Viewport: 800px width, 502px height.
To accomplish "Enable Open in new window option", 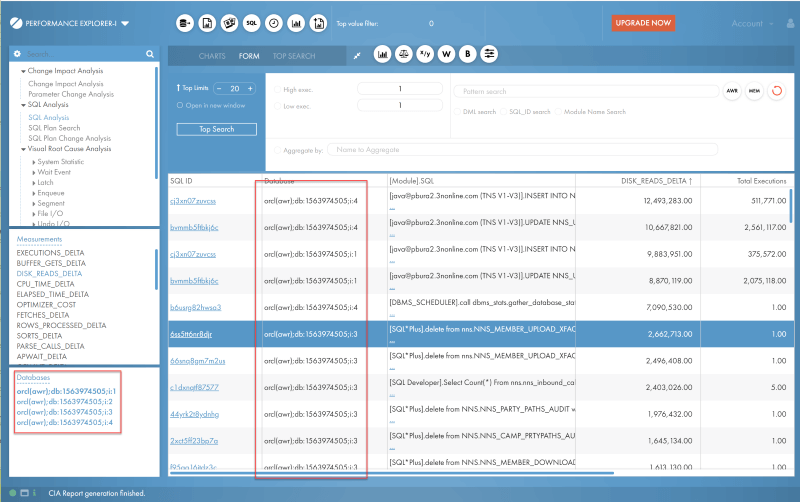I will click(x=180, y=104).
